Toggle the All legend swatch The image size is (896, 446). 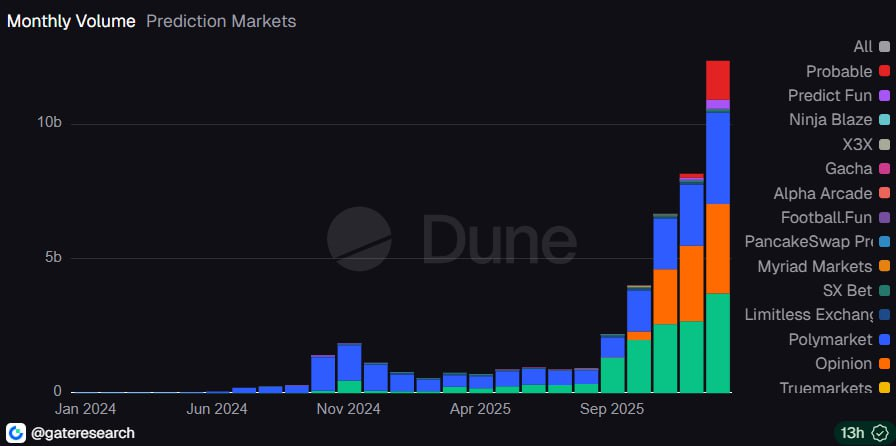pos(885,47)
